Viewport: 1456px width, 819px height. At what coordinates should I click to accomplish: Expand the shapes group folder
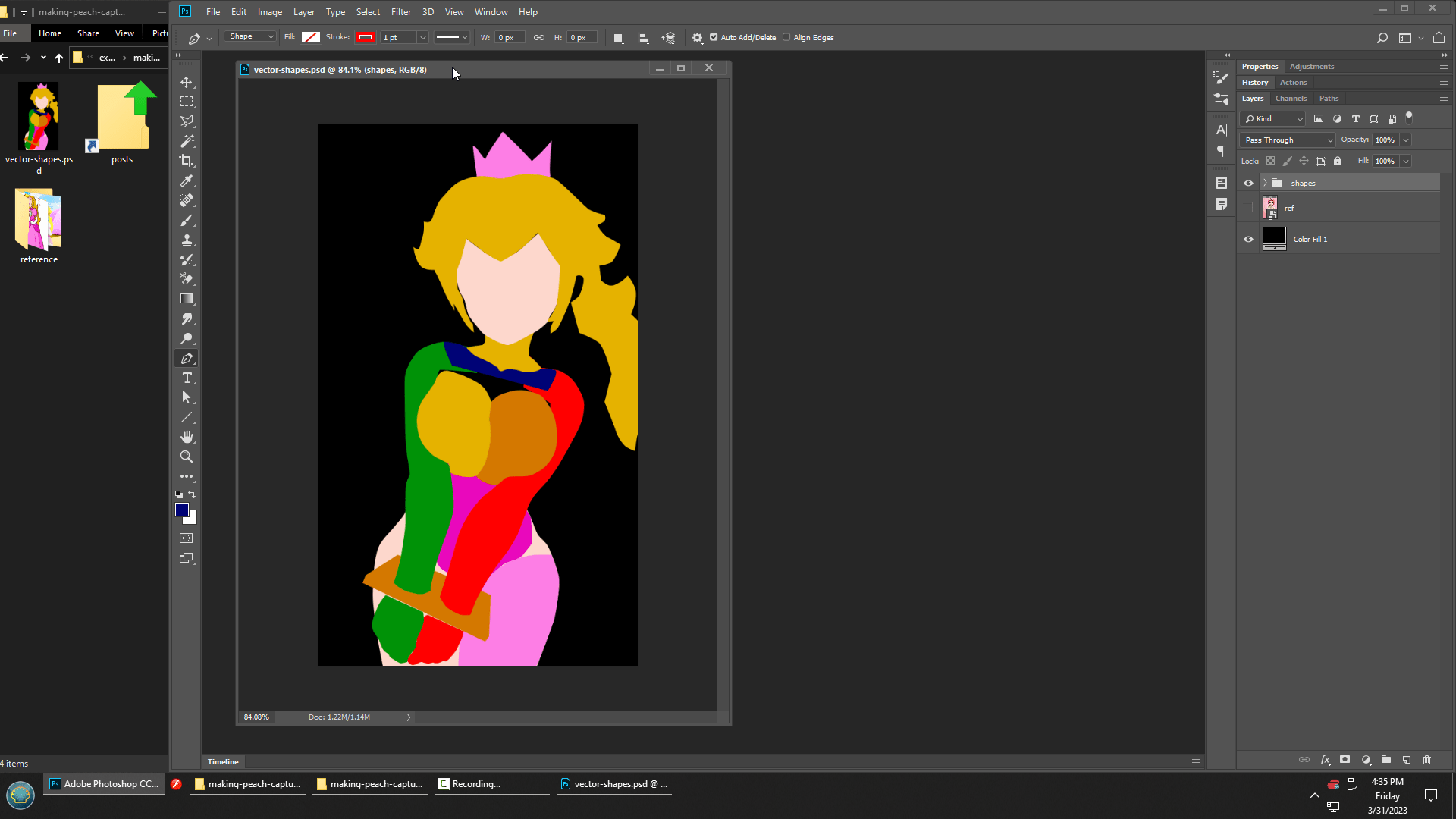[x=1265, y=183]
